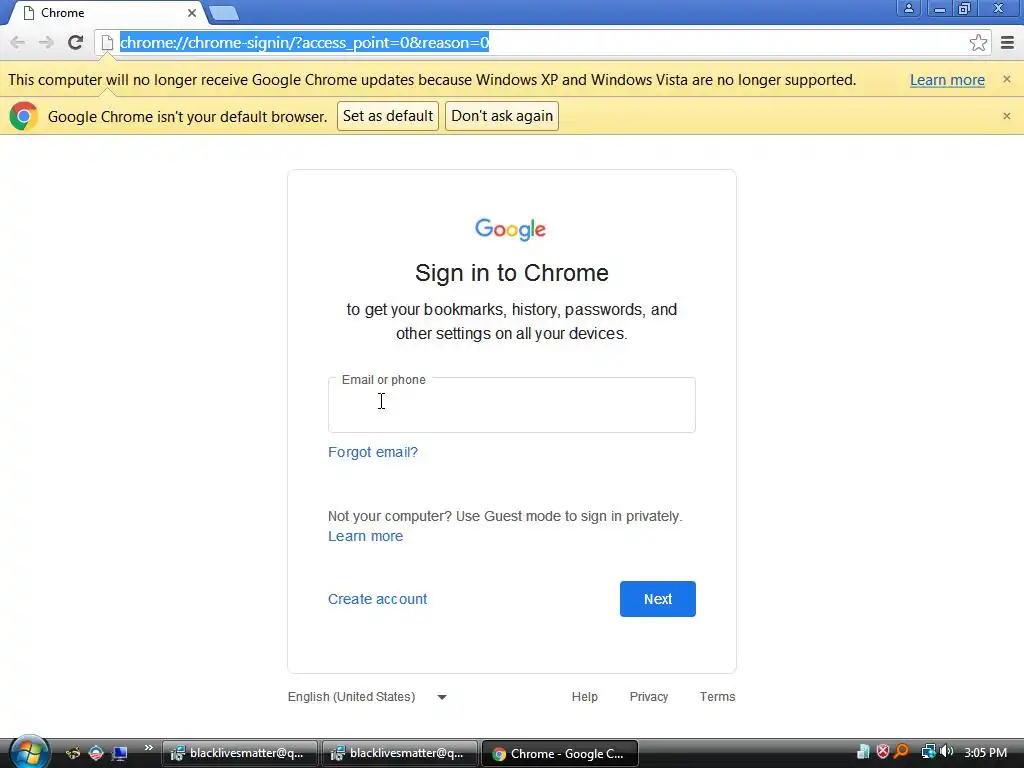Select the Chrome tab
Viewport: 1024px width, 768px height.
coord(108,13)
